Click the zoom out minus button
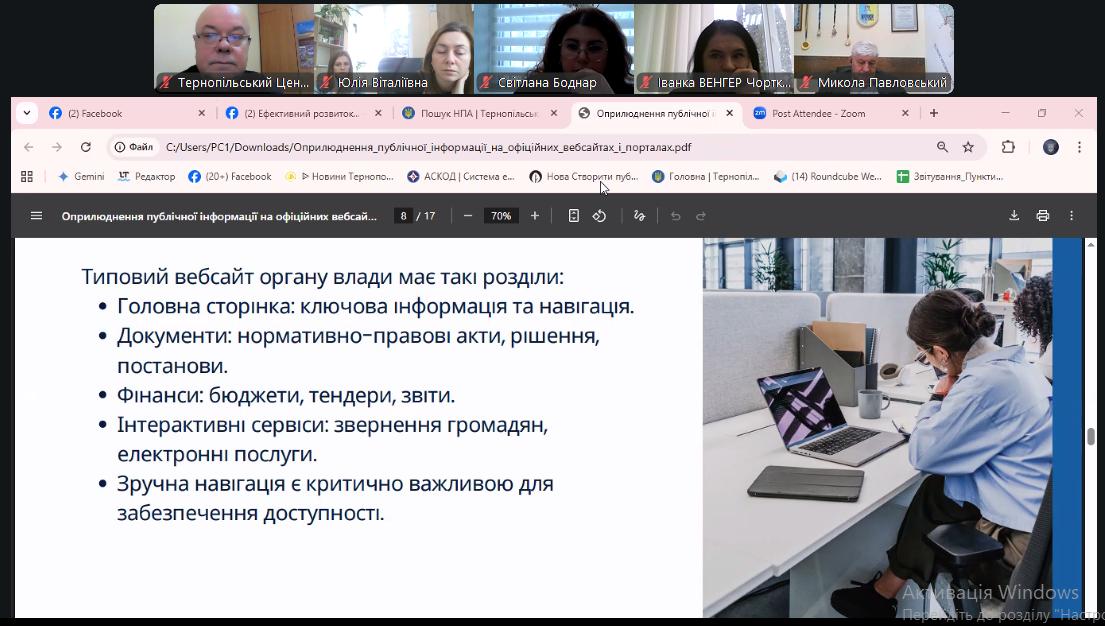Viewport: 1105px width, 626px height. (x=468, y=215)
